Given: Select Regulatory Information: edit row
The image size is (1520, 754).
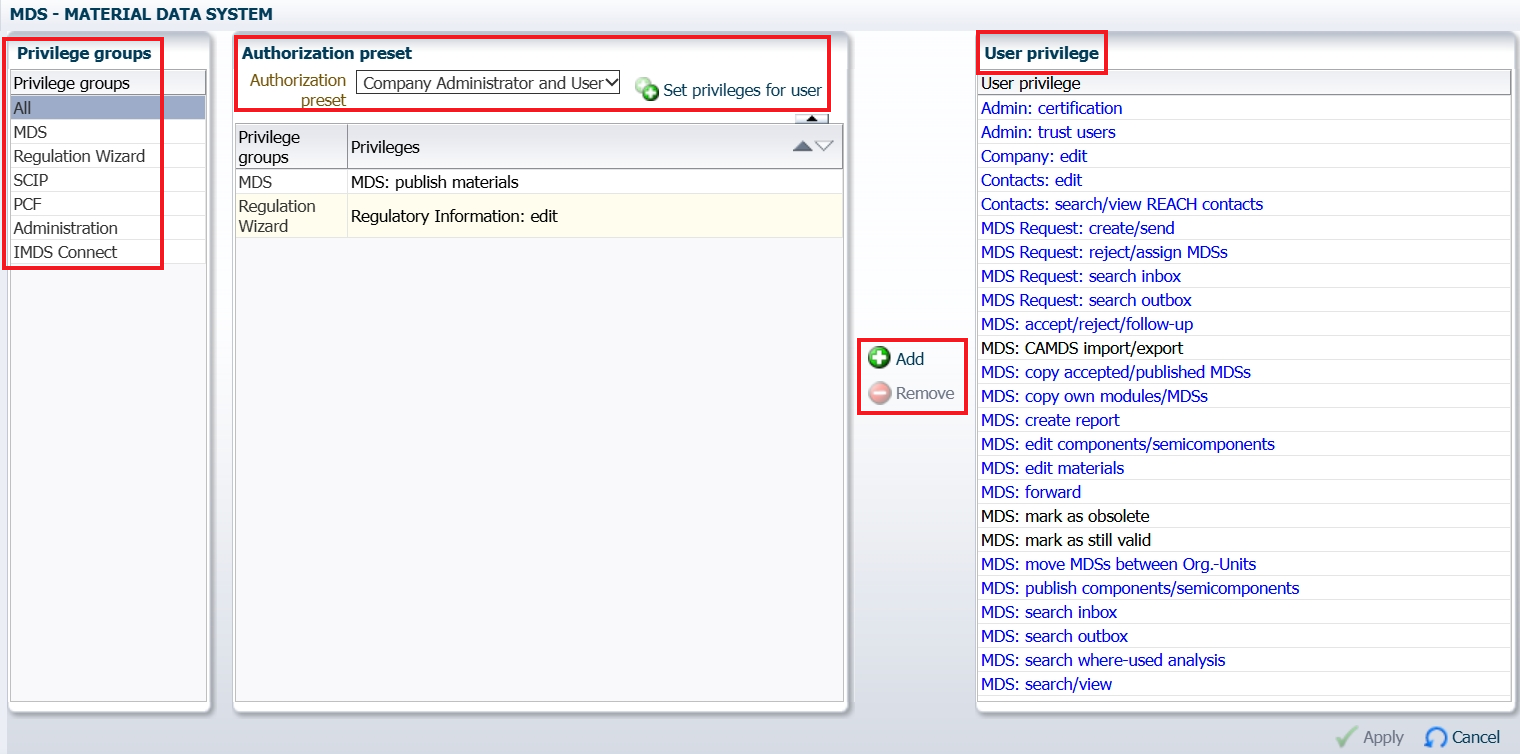Looking at the screenshot, I should (539, 216).
